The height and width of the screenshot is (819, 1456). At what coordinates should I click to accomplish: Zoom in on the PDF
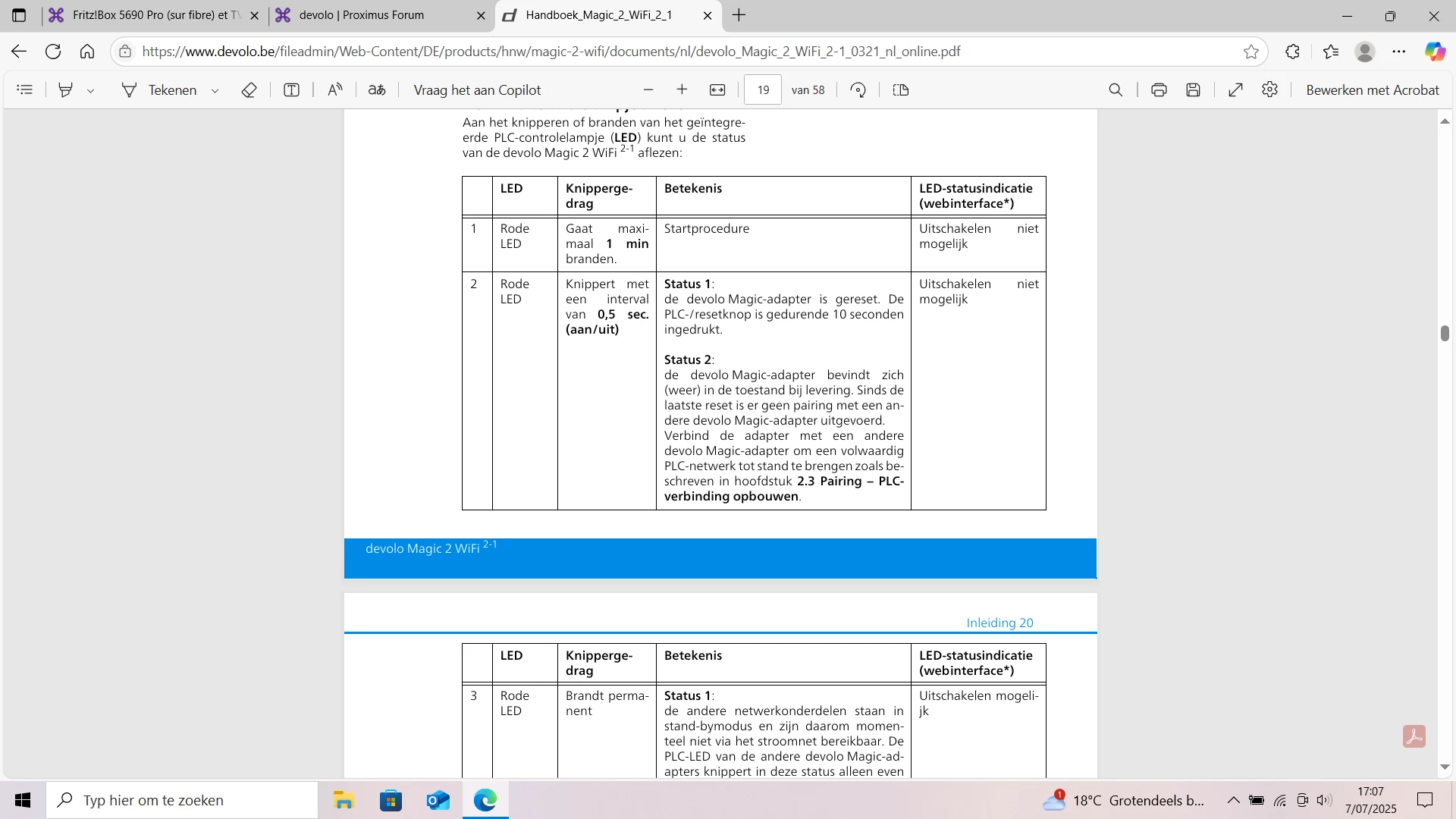682,89
